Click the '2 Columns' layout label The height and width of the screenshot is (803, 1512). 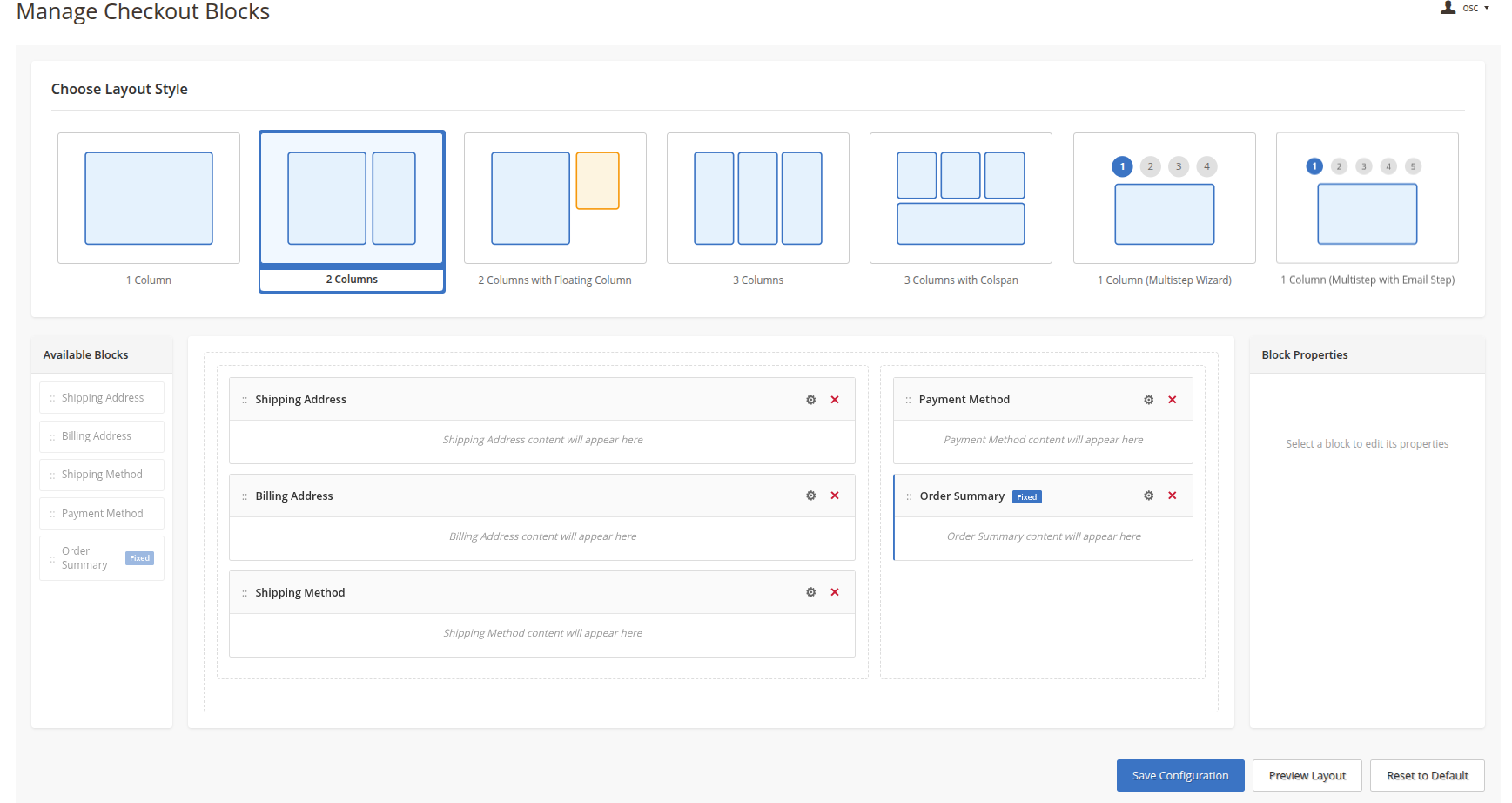352,280
